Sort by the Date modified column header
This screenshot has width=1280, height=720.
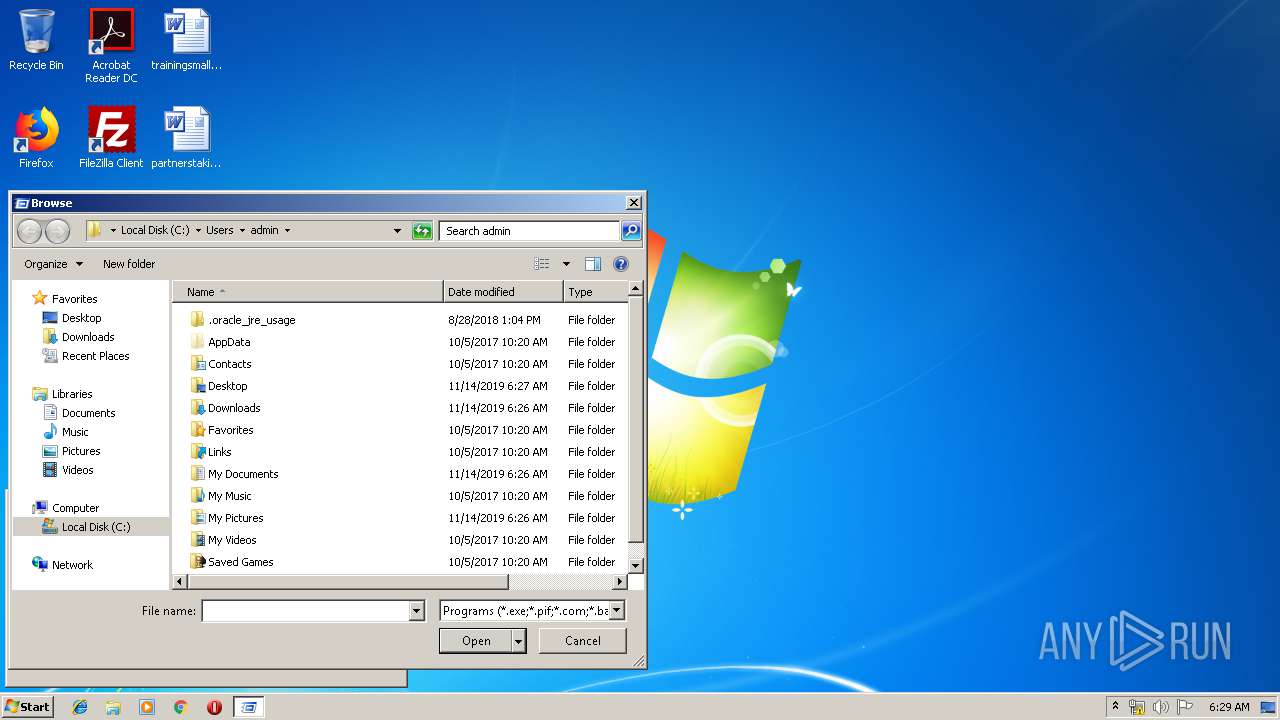coord(503,292)
